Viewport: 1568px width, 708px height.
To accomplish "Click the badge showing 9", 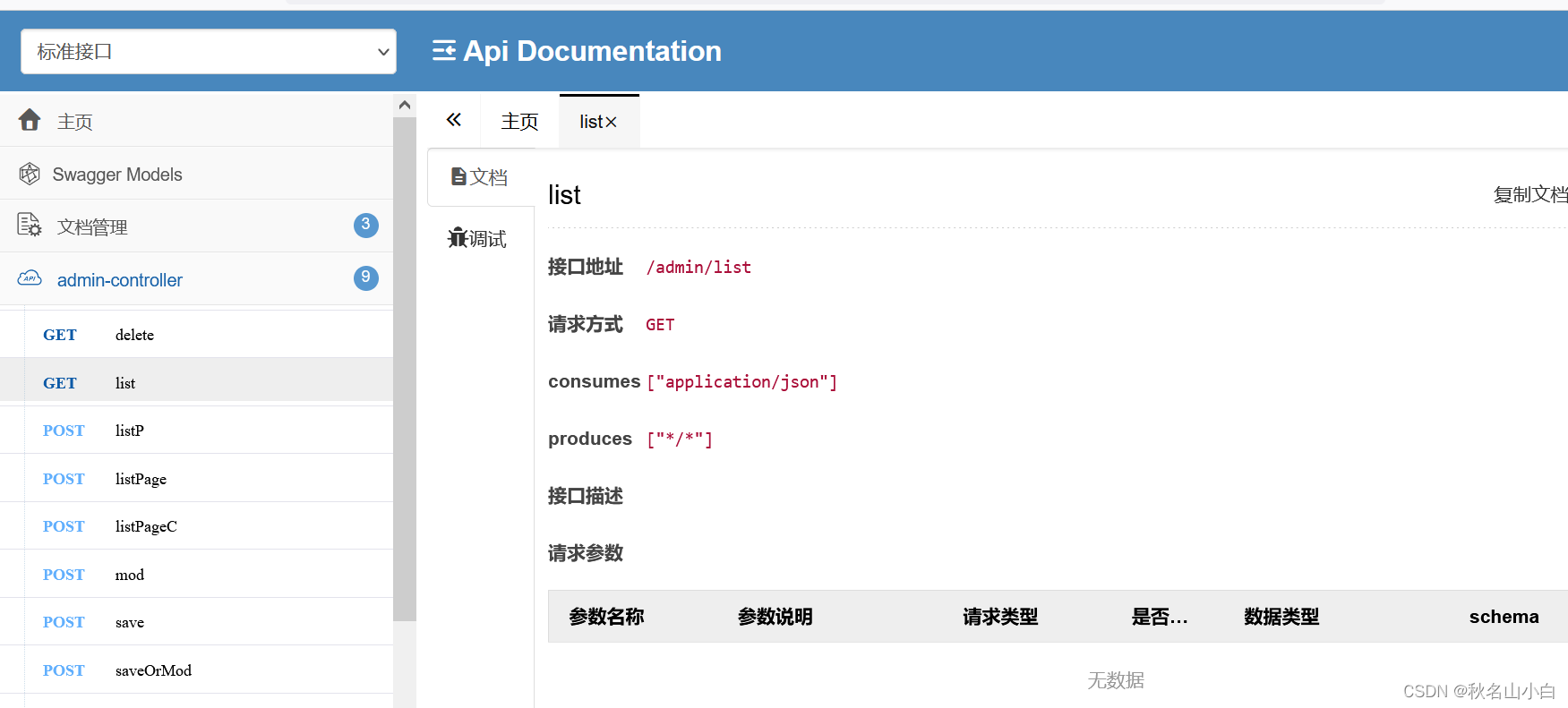I will tap(365, 277).
